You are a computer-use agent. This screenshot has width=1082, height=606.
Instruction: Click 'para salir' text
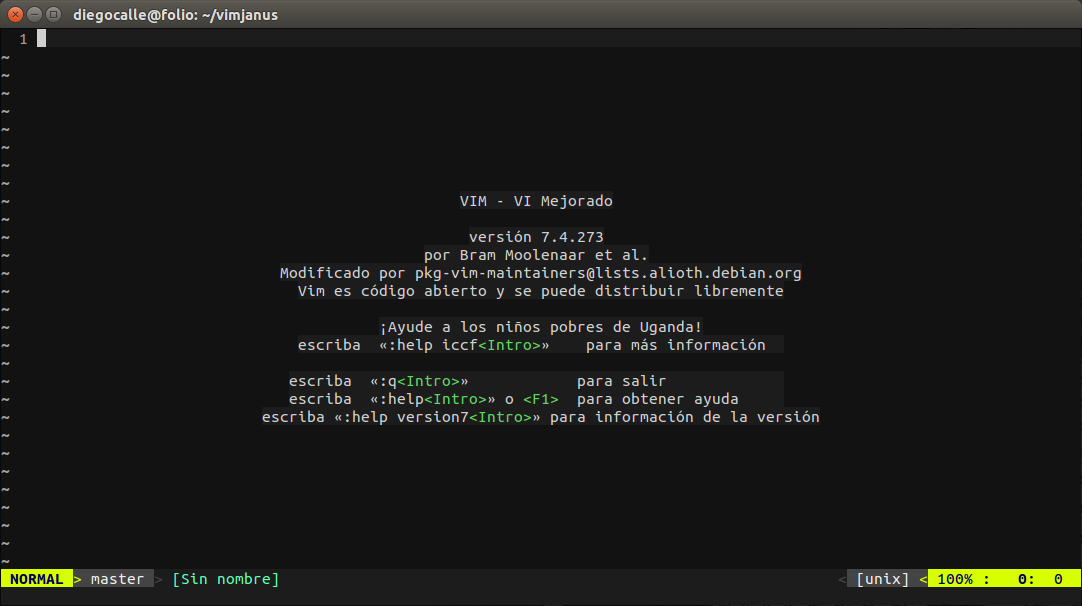coord(622,380)
